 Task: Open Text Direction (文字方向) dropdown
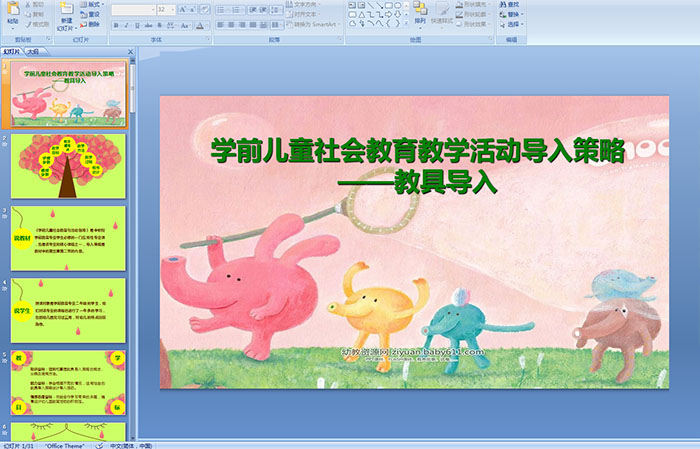[x=304, y=4]
